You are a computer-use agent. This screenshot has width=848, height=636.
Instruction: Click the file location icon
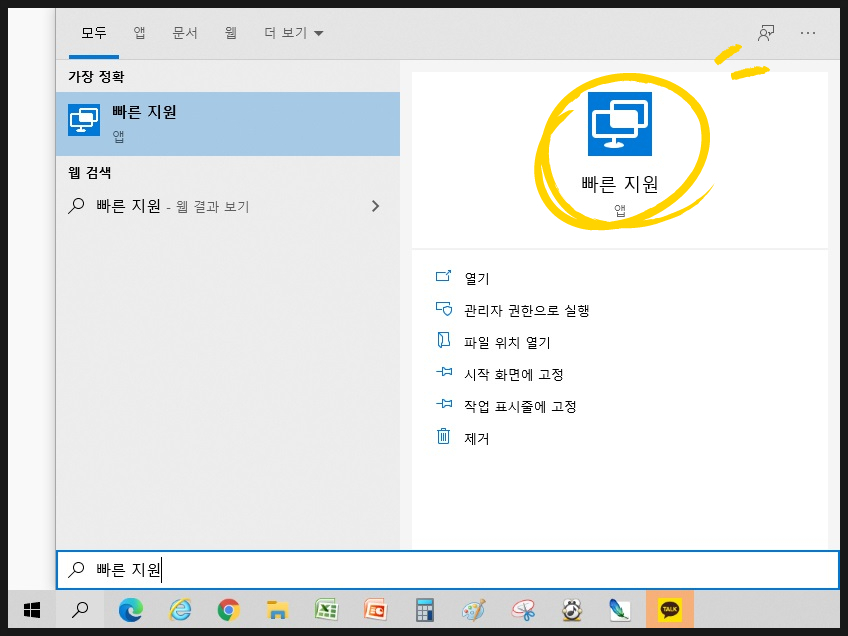(443, 340)
